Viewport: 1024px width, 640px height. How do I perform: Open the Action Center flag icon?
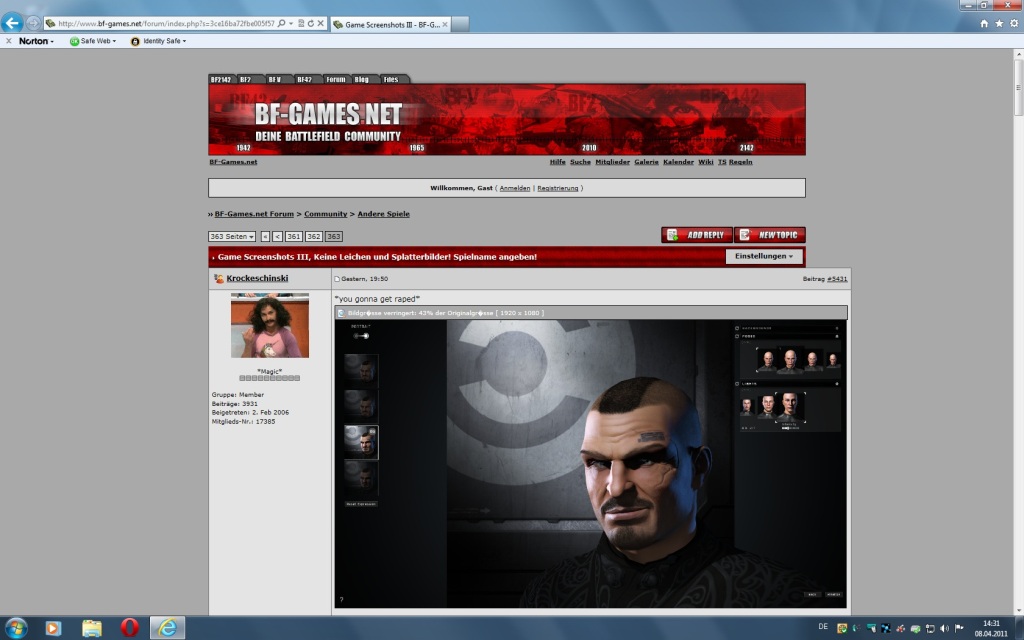click(959, 628)
